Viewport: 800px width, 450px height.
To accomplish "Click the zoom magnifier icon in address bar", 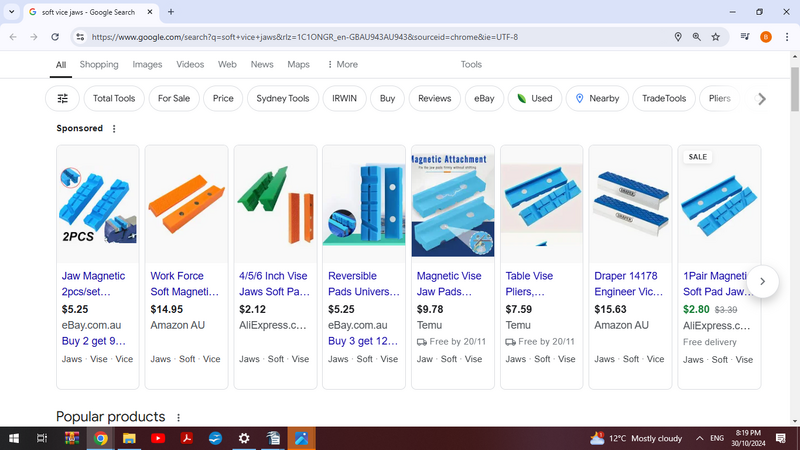I will click(696, 37).
